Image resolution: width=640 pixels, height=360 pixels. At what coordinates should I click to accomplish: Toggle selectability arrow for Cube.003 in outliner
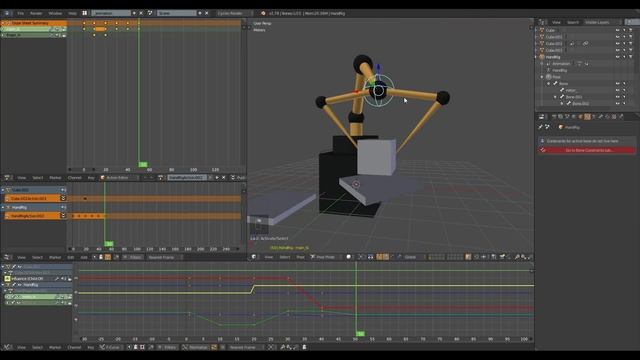point(624,50)
